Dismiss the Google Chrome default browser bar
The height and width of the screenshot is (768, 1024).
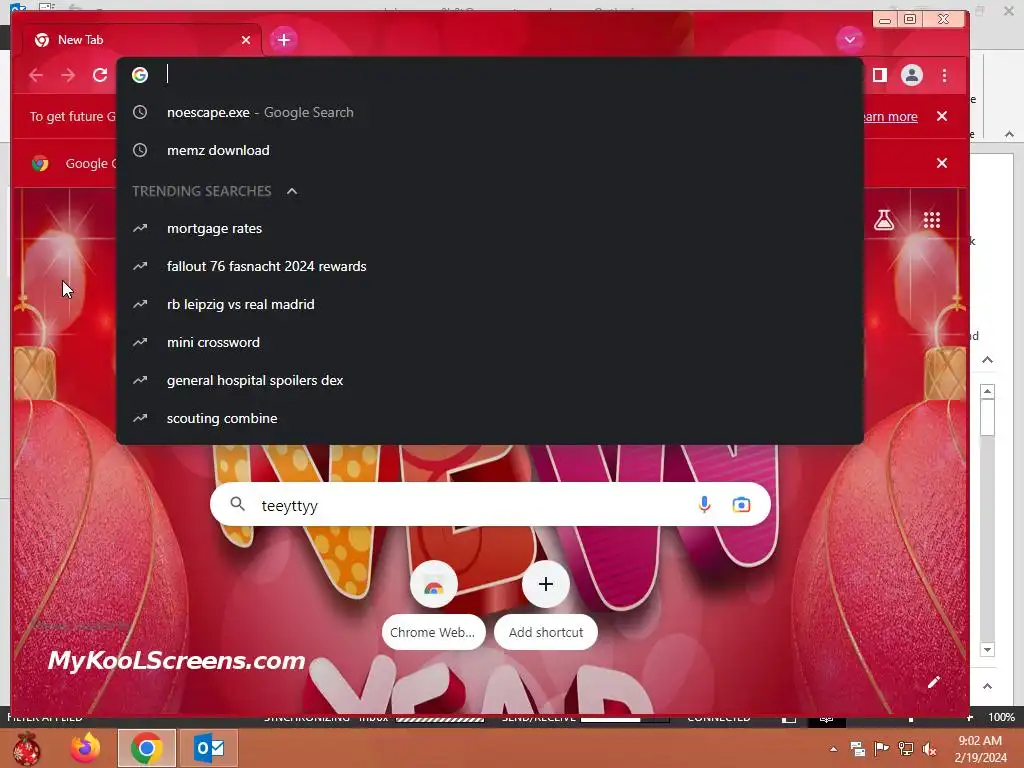[942, 163]
